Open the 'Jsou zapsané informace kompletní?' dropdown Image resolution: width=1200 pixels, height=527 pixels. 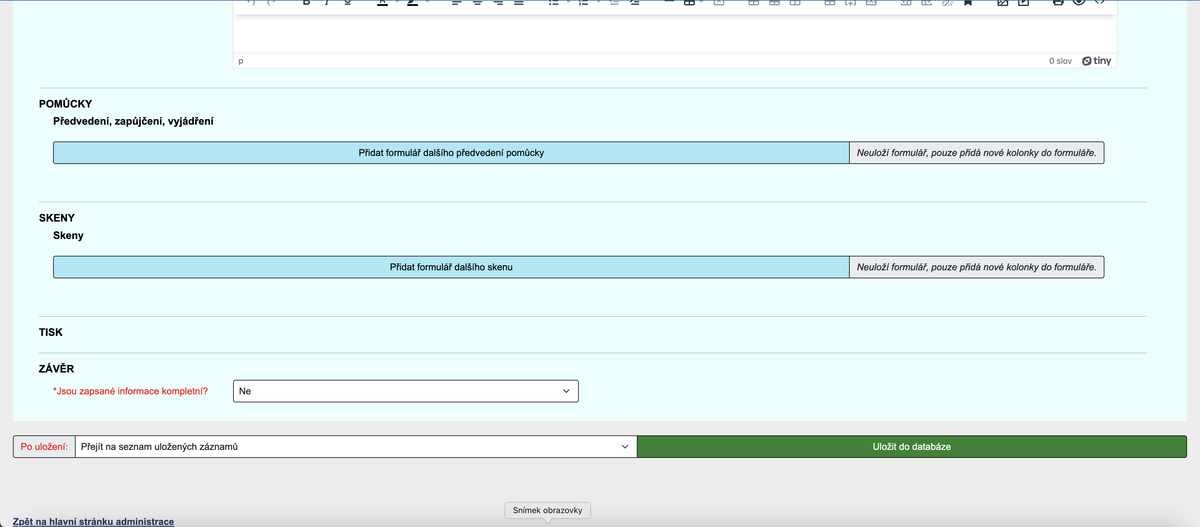[405, 391]
